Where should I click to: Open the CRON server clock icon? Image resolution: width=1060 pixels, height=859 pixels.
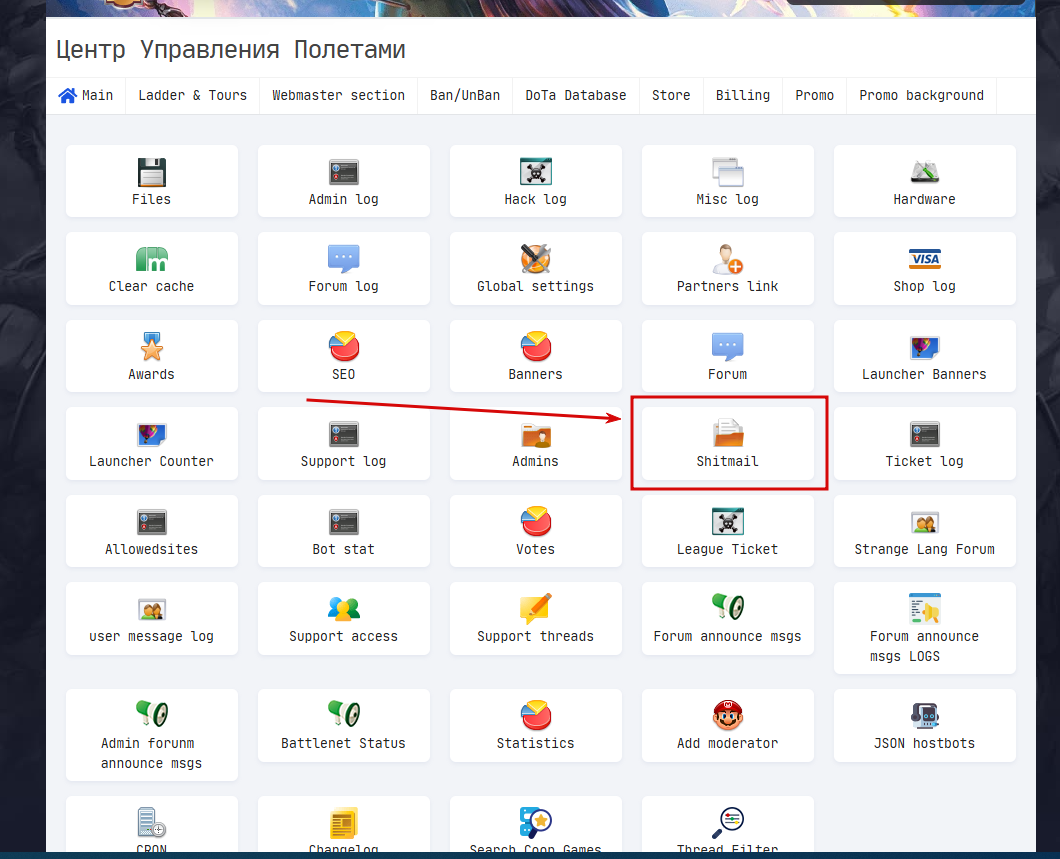[x=151, y=823]
